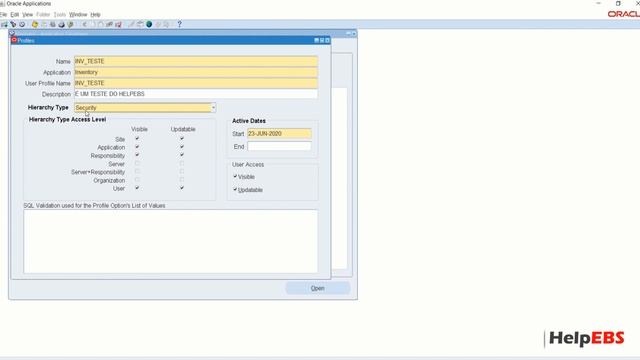Click the Attachments paperclip toolbar icon
This screenshot has width=640, height=360.
click(158, 24)
